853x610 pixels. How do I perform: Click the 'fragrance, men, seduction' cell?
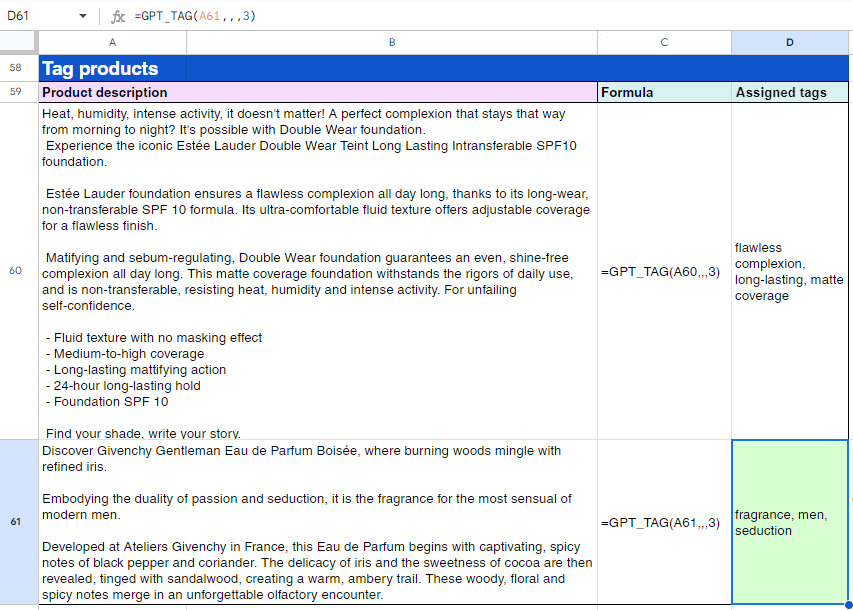click(x=789, y=522)
